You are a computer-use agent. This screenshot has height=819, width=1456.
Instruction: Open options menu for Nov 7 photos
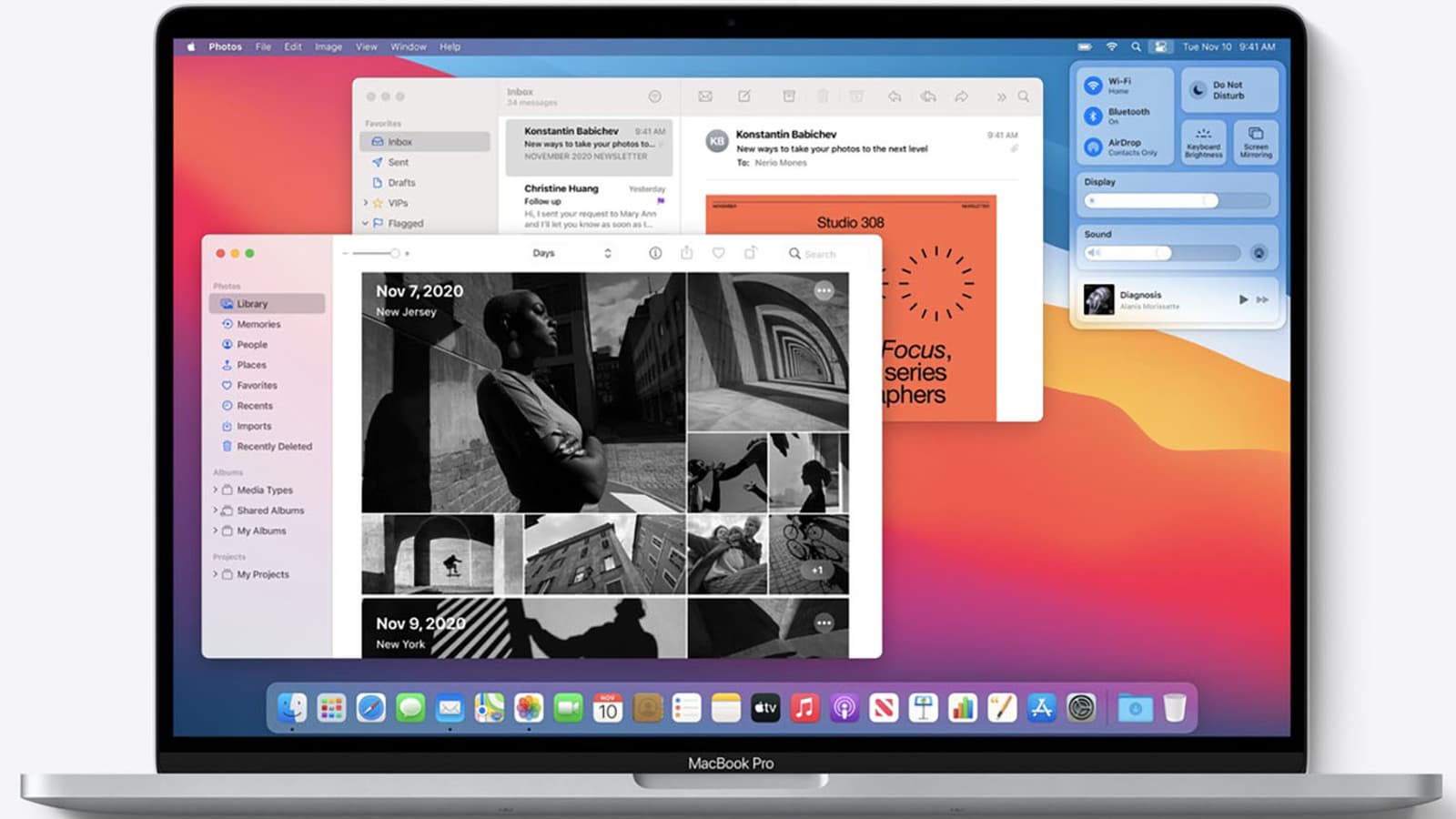tap(824, 291)
